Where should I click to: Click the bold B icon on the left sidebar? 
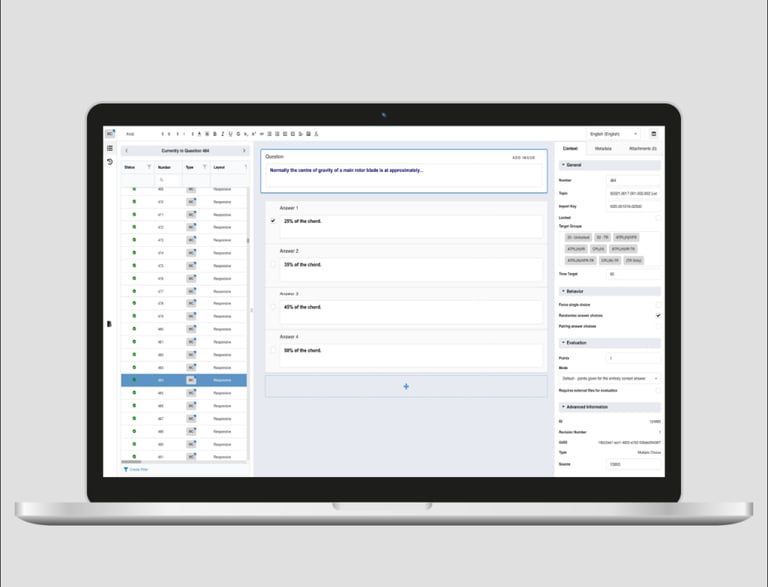point(109,324)
